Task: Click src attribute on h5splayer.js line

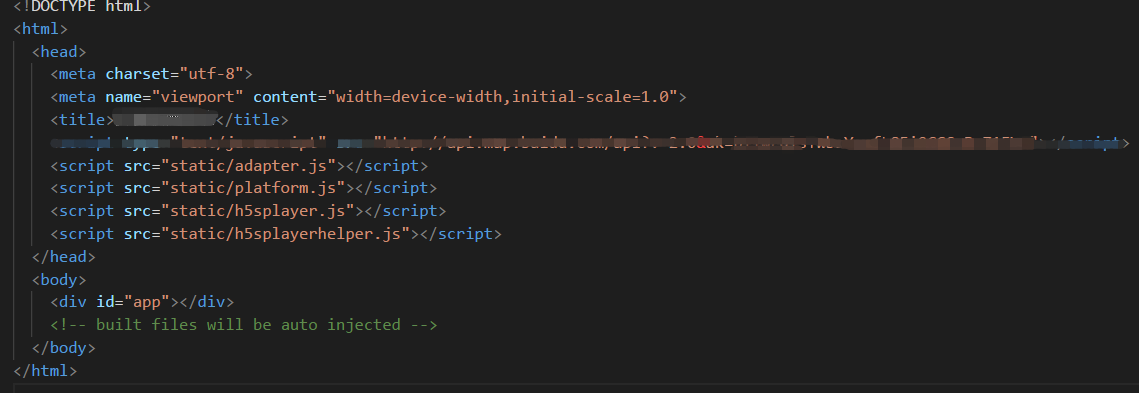Action: (x=138, y=211)
